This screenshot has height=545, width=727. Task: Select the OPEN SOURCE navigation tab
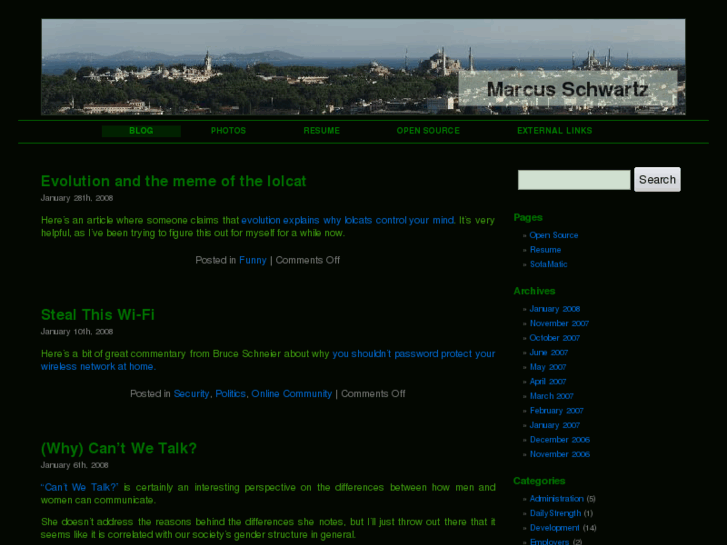(428, 131)
